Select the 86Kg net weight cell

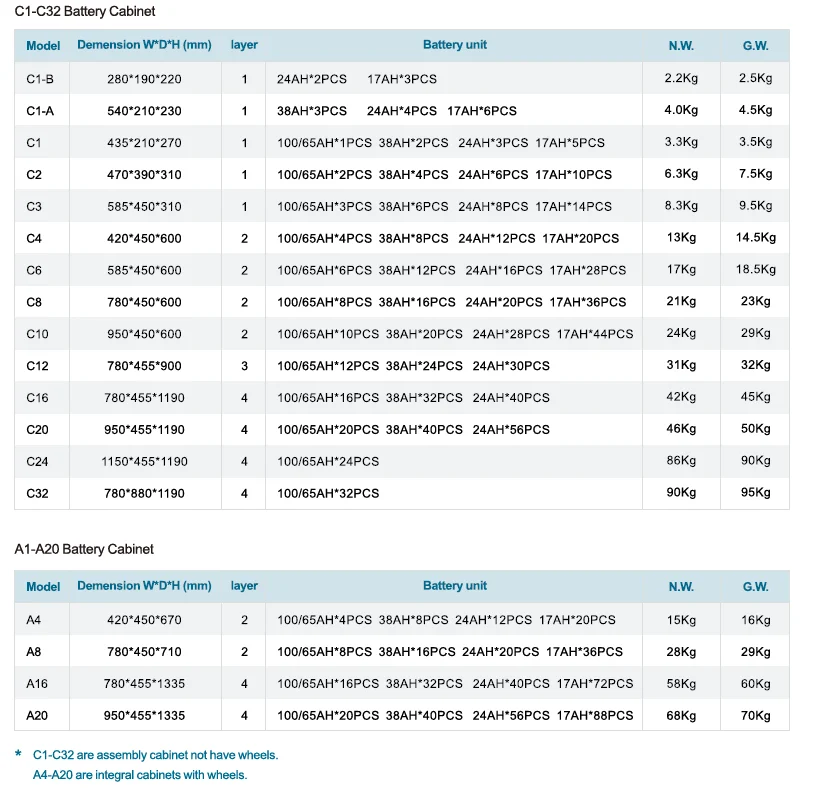[681, 461]
